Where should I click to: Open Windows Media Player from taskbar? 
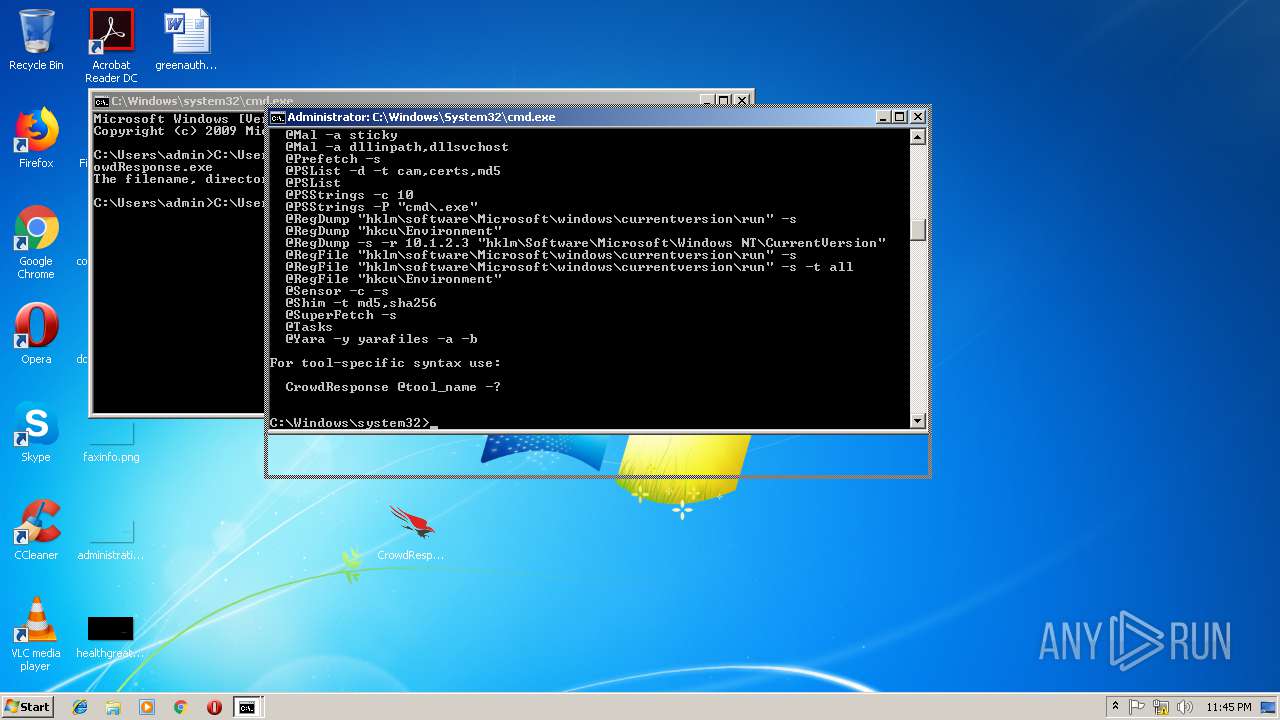coord(147,707)
